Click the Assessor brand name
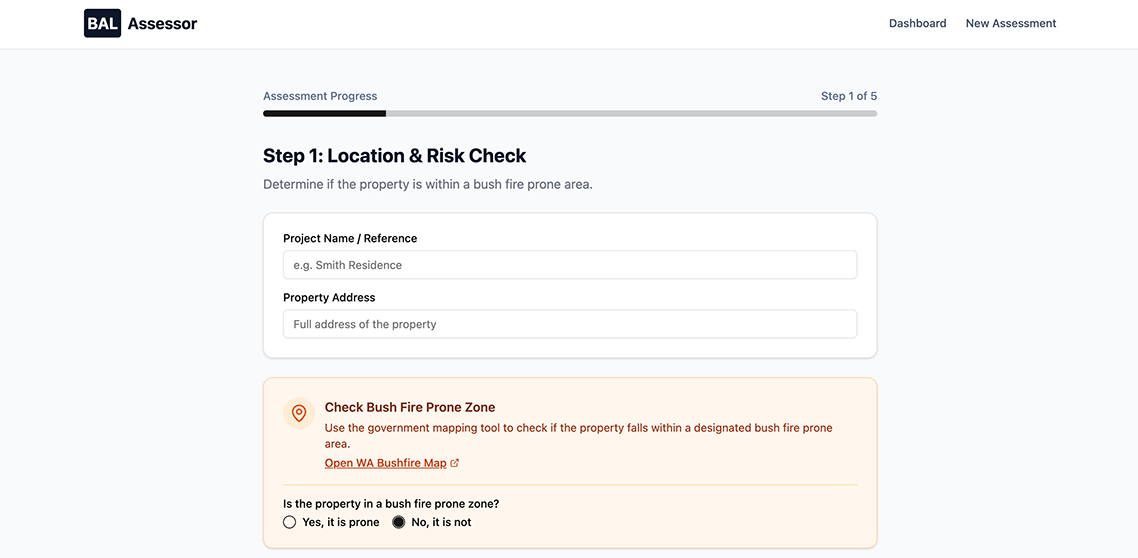Image resolution: width=1138 pixels, height=558 pixels. [x=162, y=23]
